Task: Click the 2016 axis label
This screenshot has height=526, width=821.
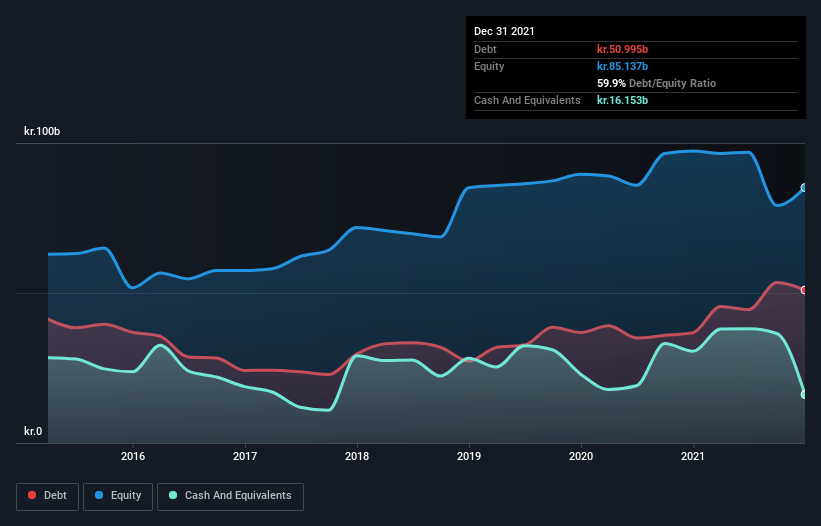Action: (133, 456)
